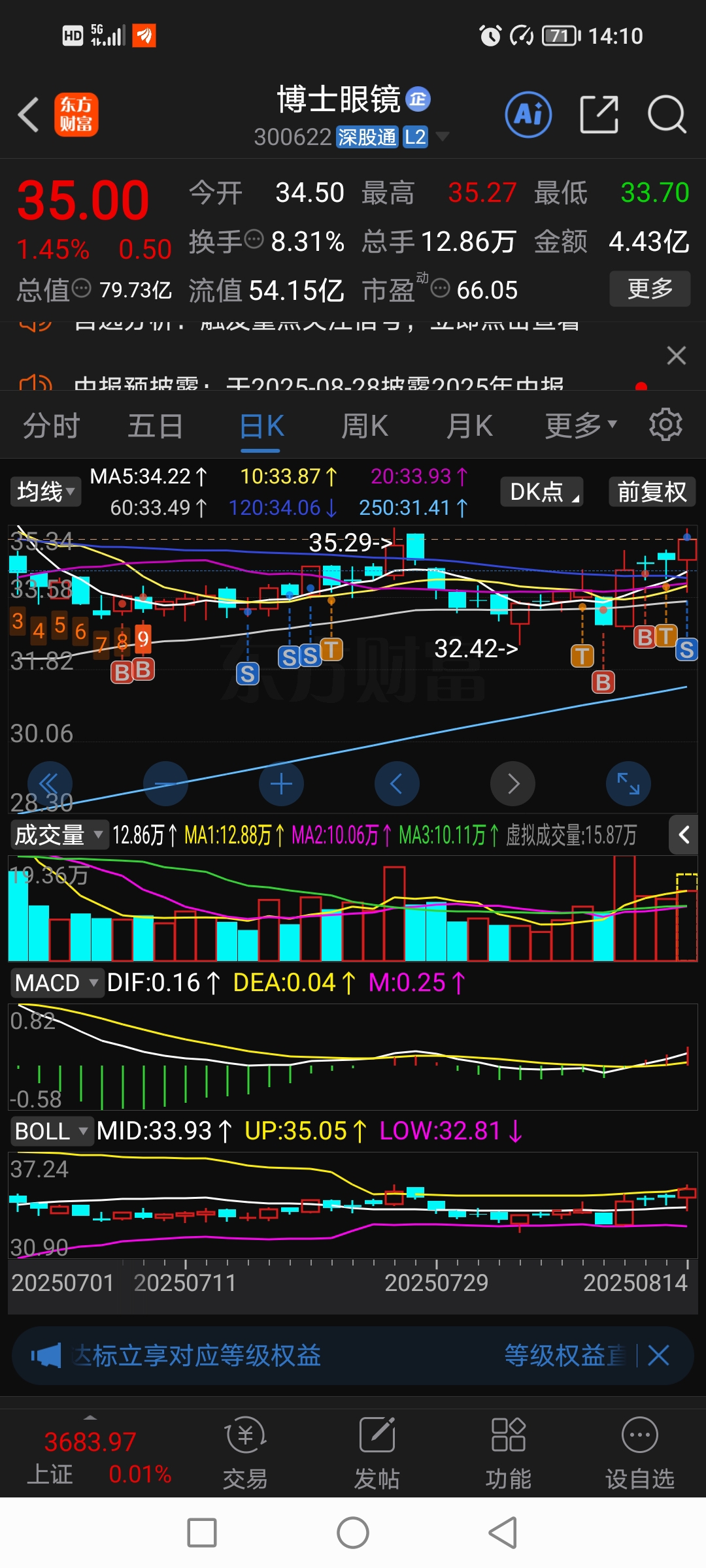Open the BOLL indicator dropdown

coord(52,1131)
